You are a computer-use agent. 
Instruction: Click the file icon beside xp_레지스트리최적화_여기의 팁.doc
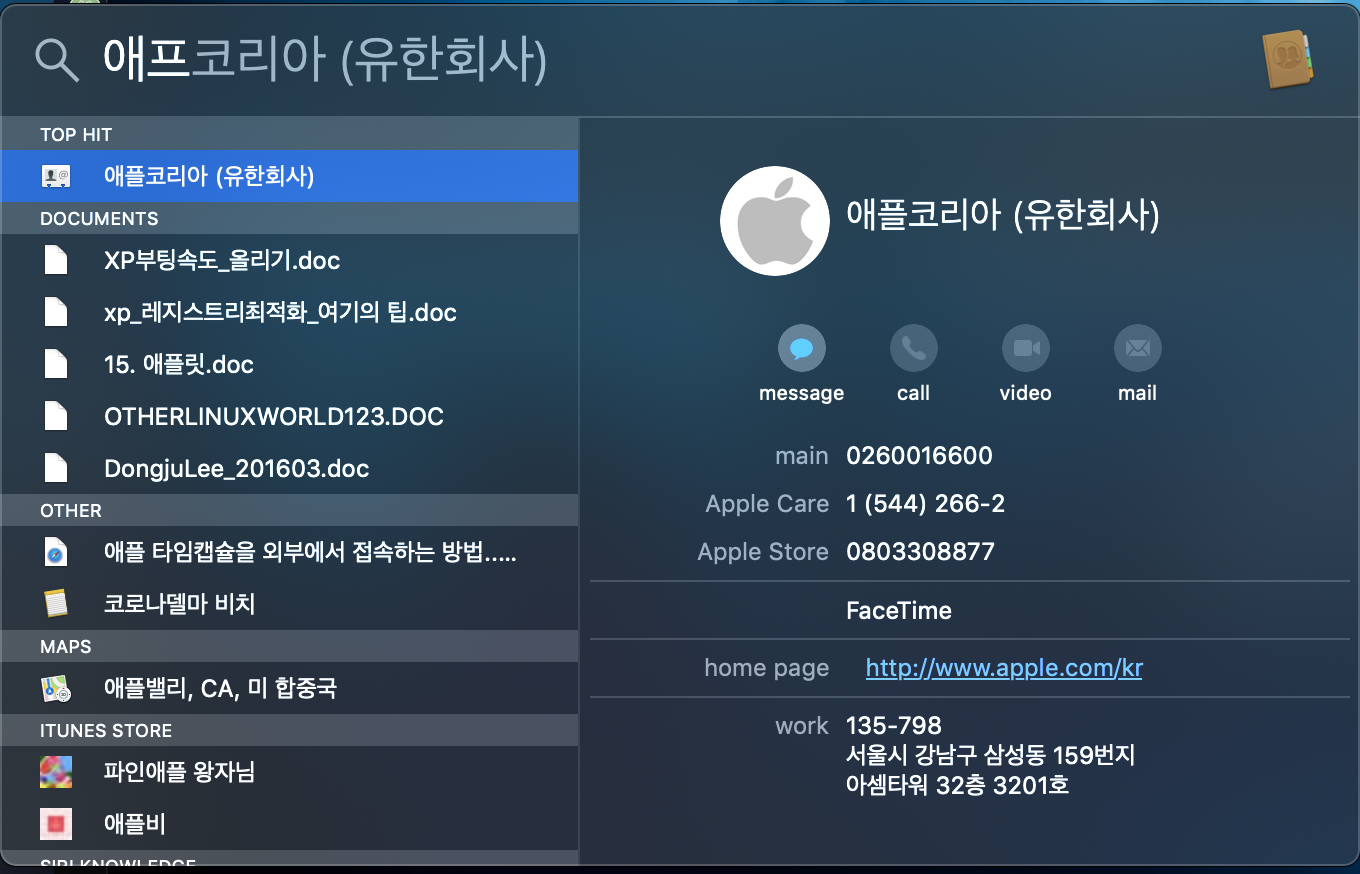(x=56, y=312)
